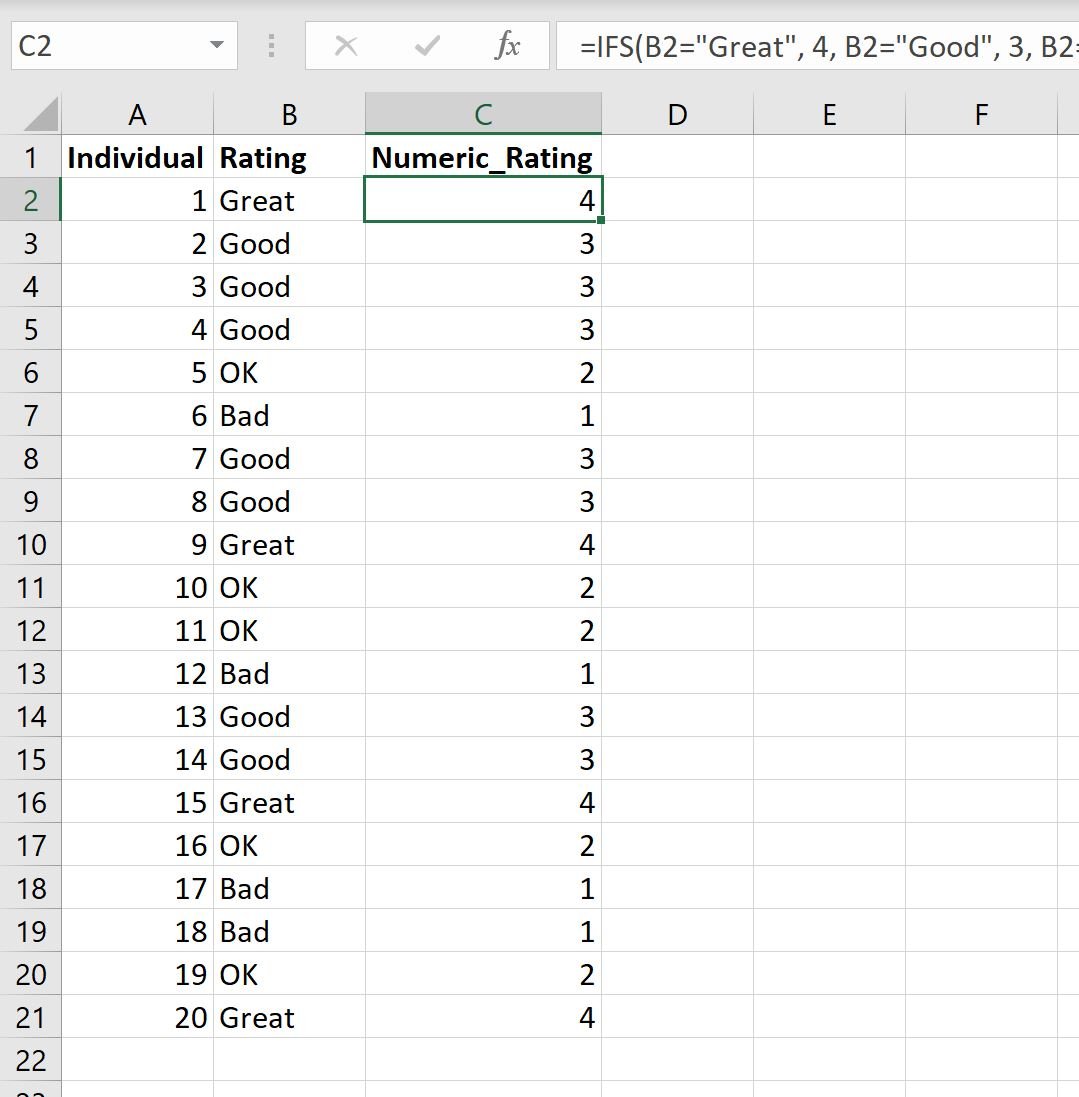Click the Individual header cell

point(137,157)
